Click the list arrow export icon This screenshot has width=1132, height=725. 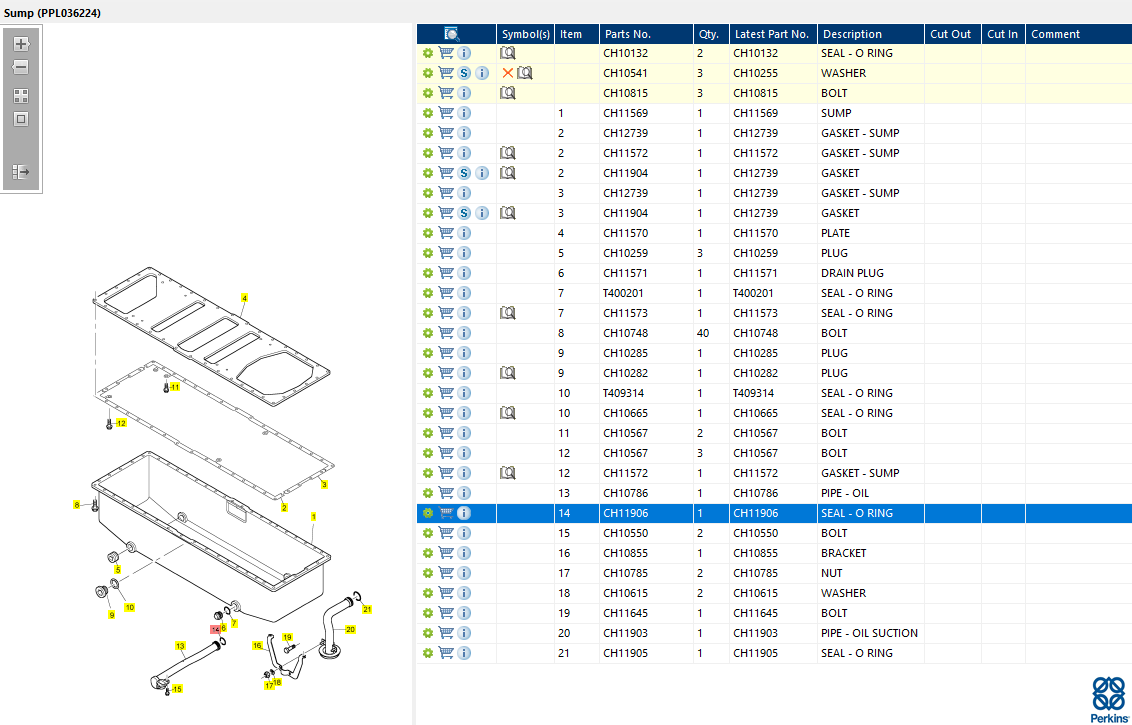(x=20, y=172)
